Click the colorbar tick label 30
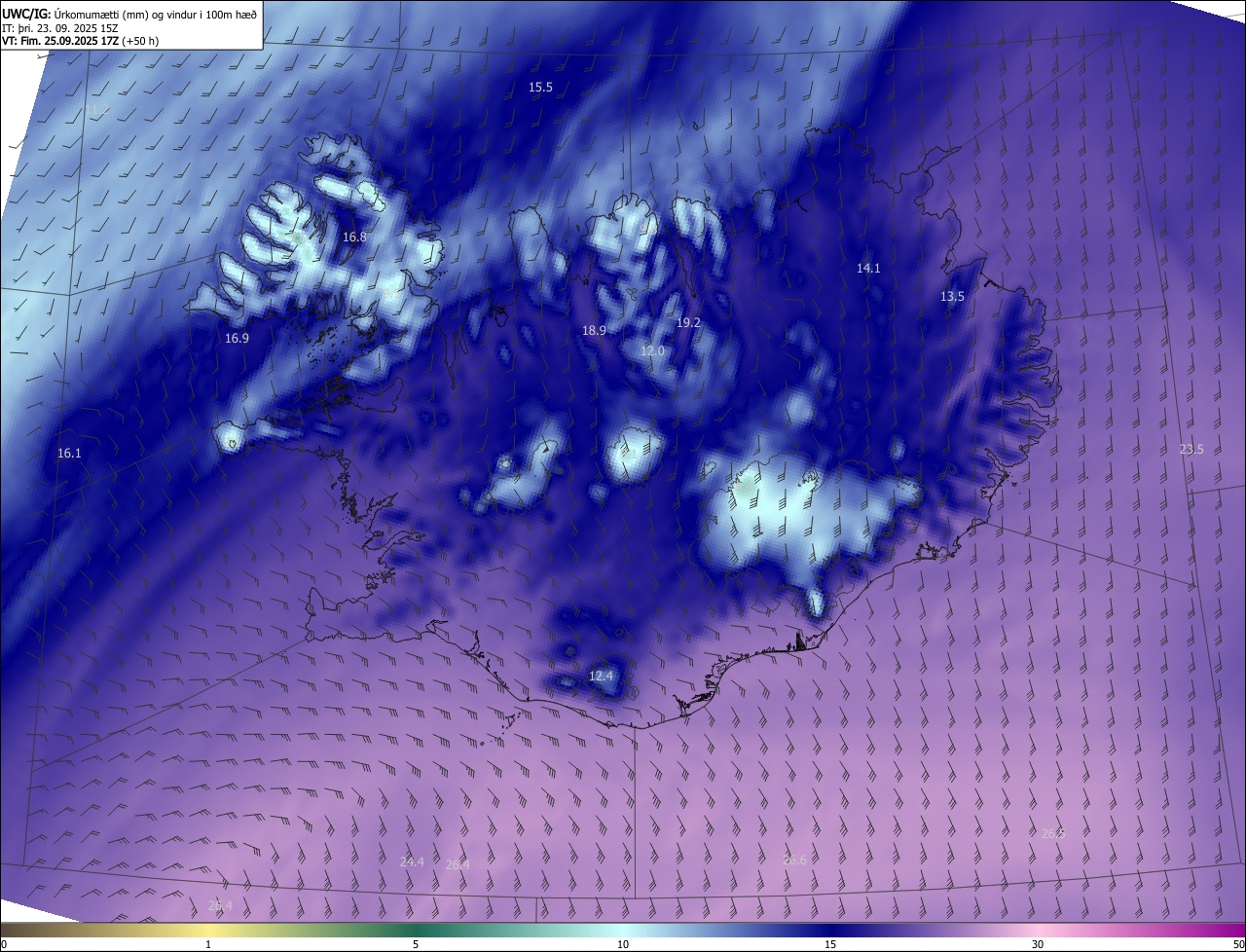1246x952 pixels. 1038,945
